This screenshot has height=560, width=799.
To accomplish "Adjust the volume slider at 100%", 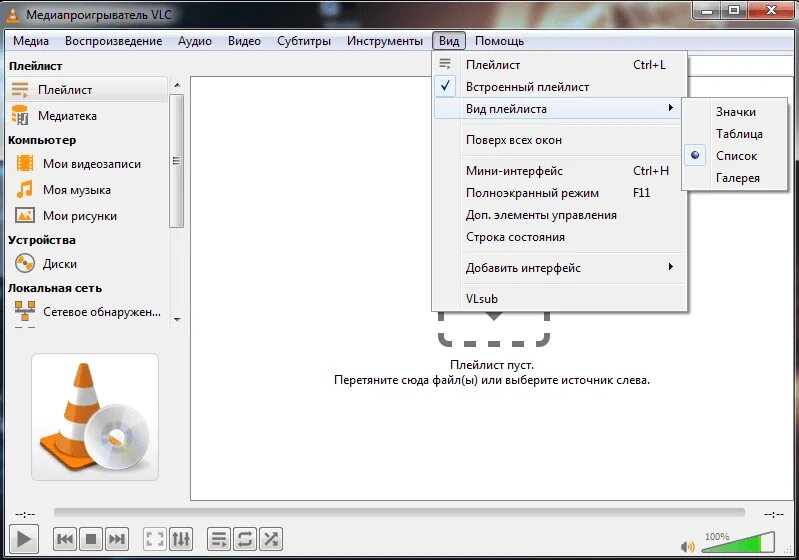I will (738, 542).
